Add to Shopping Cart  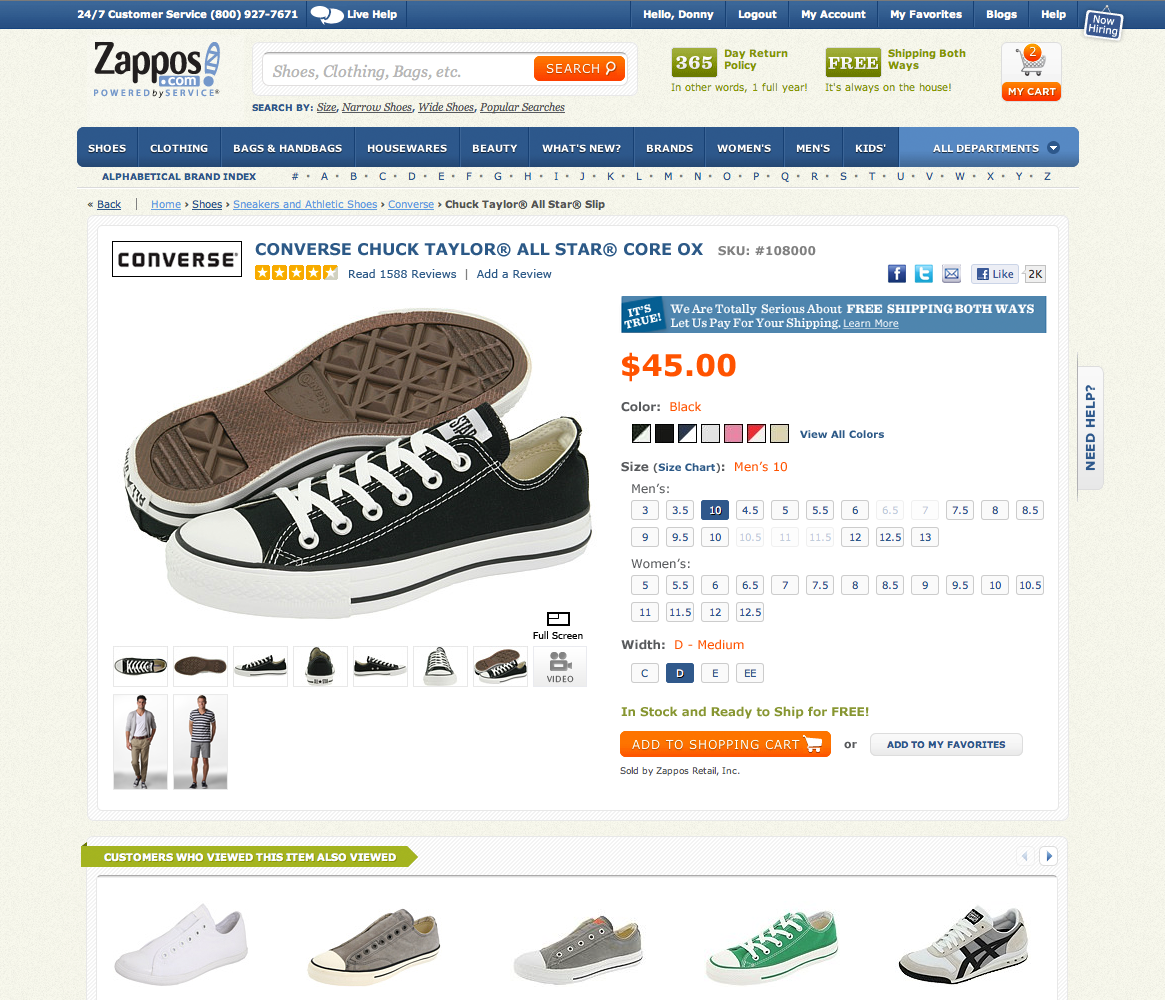coord(725,744)
